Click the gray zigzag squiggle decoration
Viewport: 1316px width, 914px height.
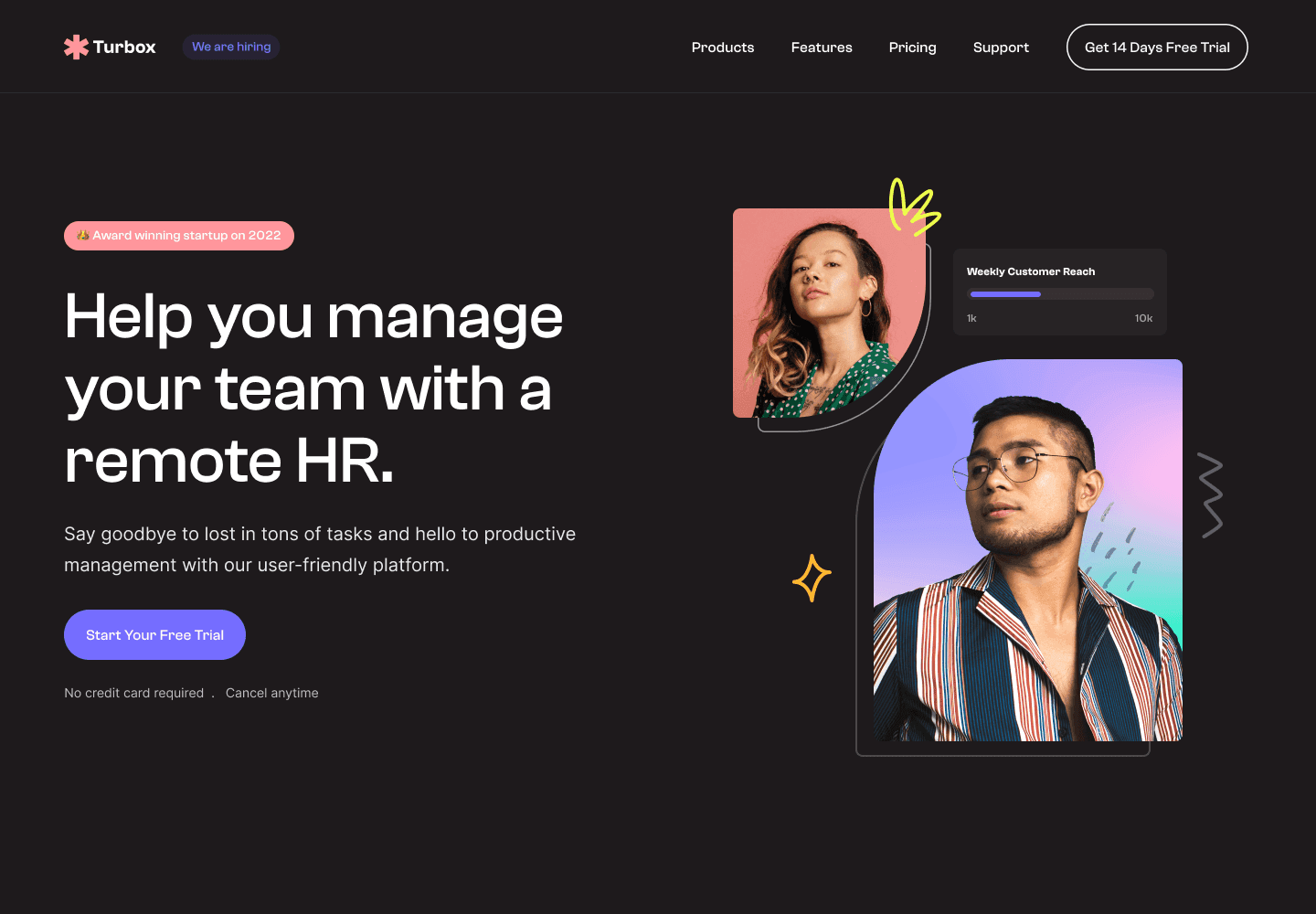coord(1210,494)
